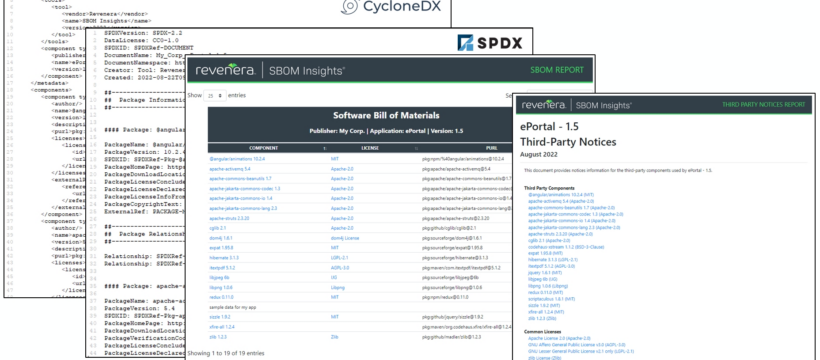
Task: Open codehaus-xstream 1.1.2 (BSD-3-Clause) notice link
Action: (x=566, y=246)
